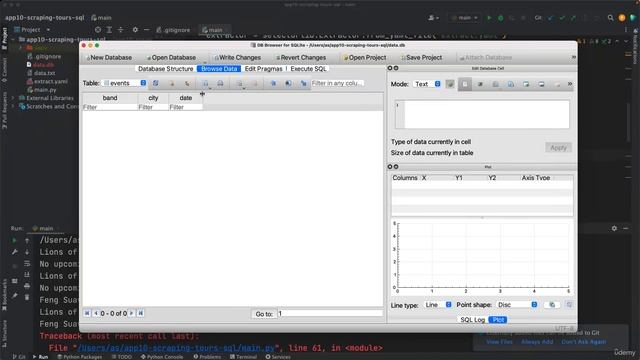This screenshot has width=640, height=360.
Task: Expand the Edit Database Cell toolbar overflow
Action: coord(570,84)
